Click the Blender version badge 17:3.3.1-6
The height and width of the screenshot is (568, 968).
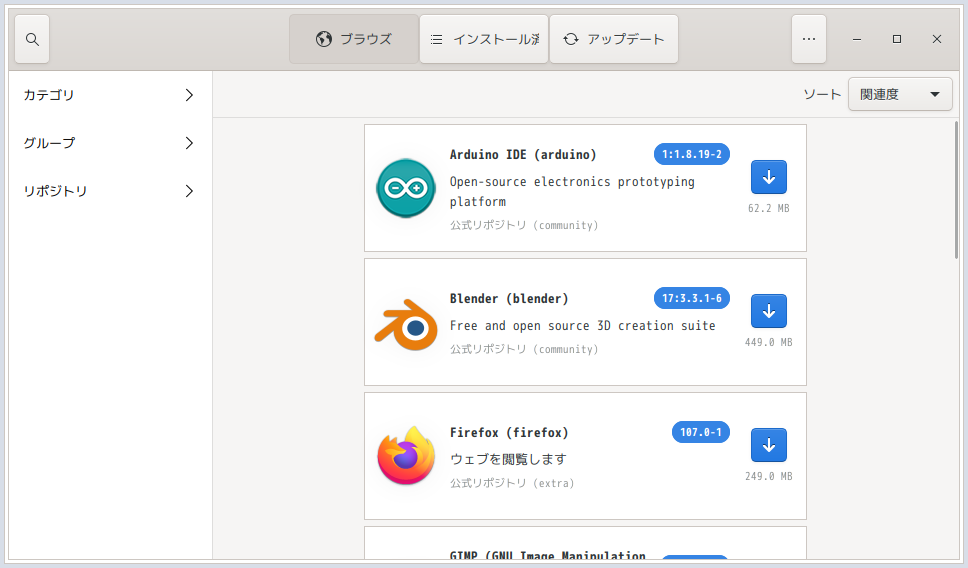click(x=691, y=298)
